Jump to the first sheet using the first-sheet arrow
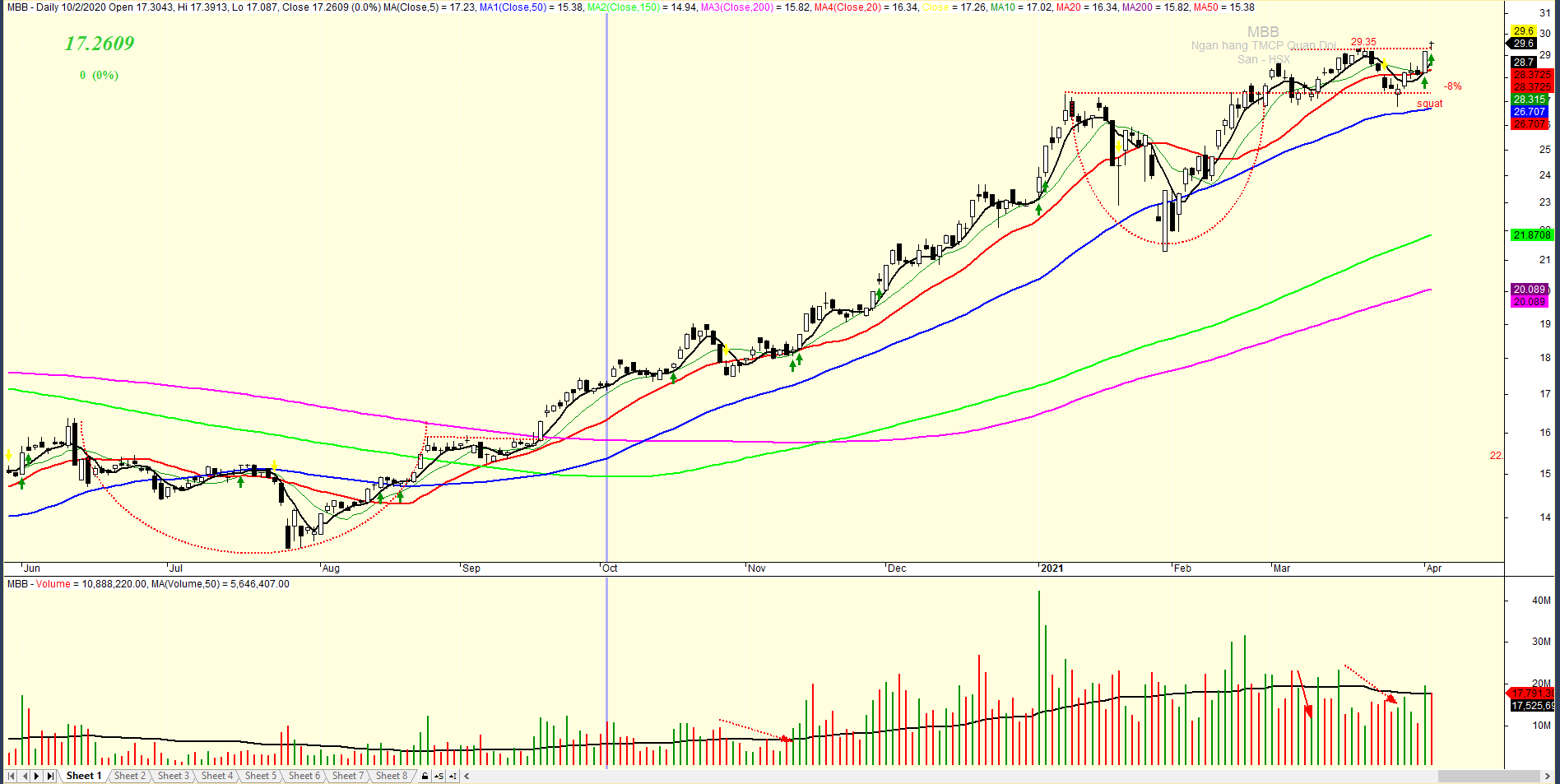Image resolution: width=1560 pixels, height=784 pixels. (12, 776)
